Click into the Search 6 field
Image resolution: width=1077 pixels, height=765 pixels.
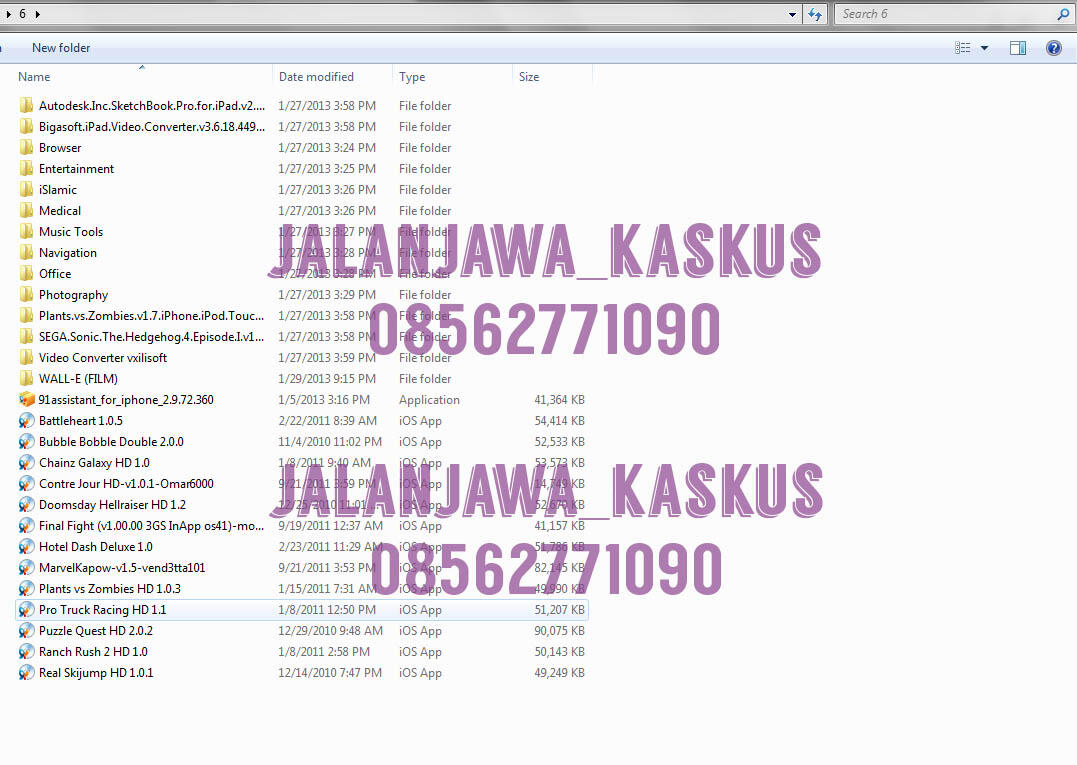(944, 14)
